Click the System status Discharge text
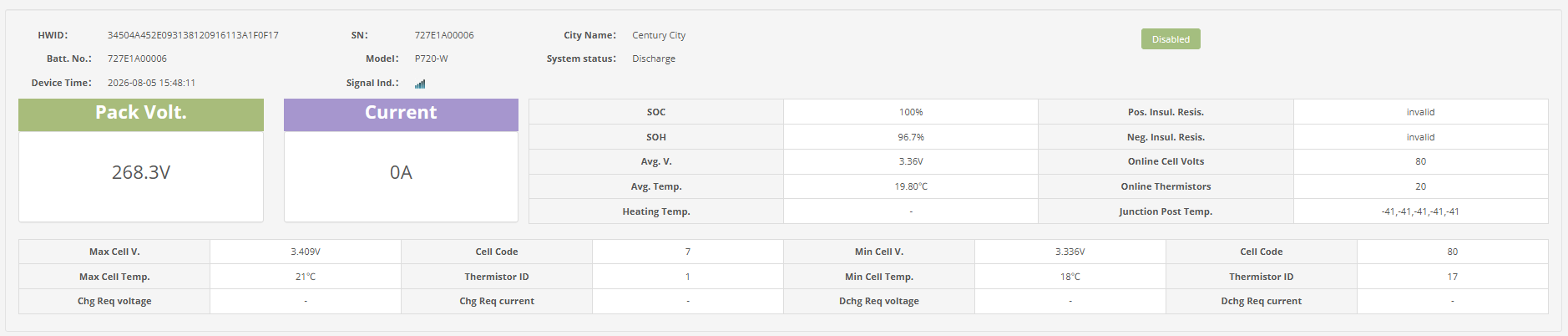 [x=654, y=59]
